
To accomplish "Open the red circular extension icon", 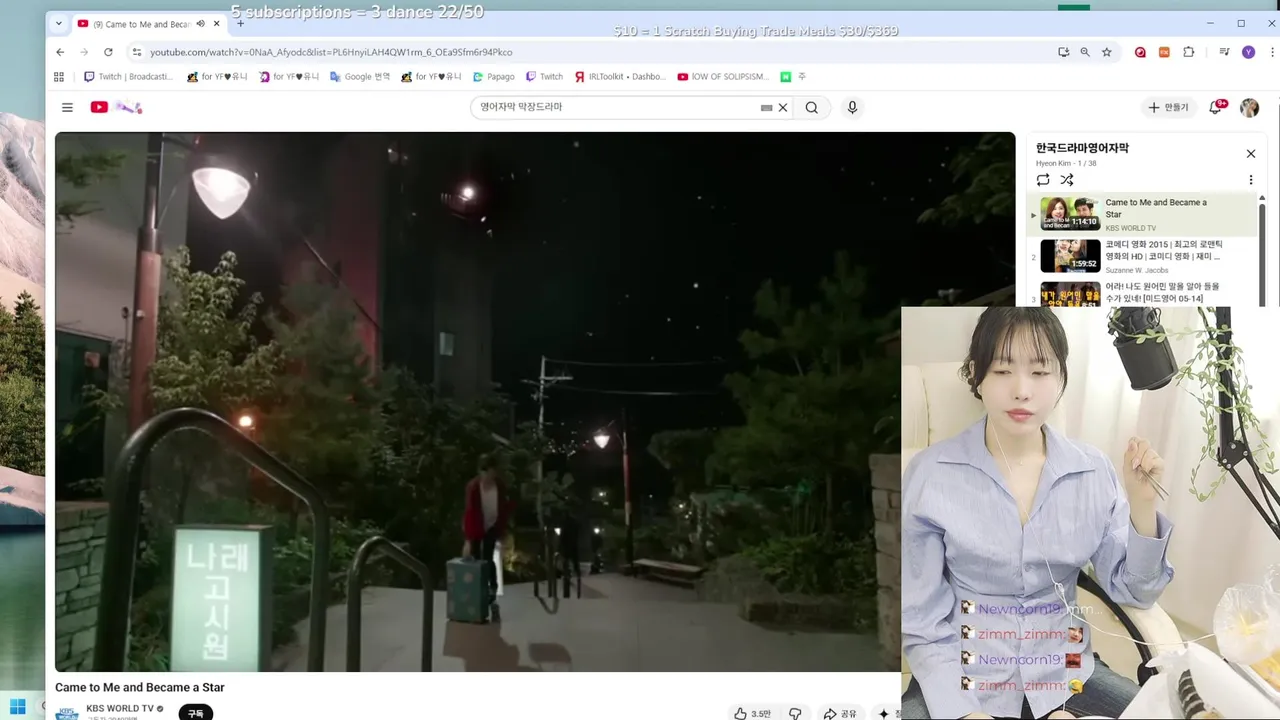I will 1140,52.
